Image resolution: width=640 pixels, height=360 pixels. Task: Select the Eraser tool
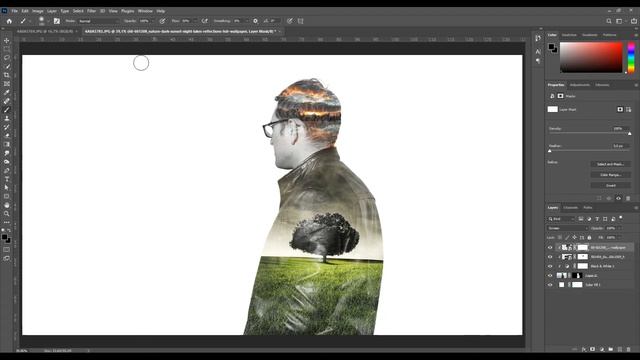(x=7, y=136)
